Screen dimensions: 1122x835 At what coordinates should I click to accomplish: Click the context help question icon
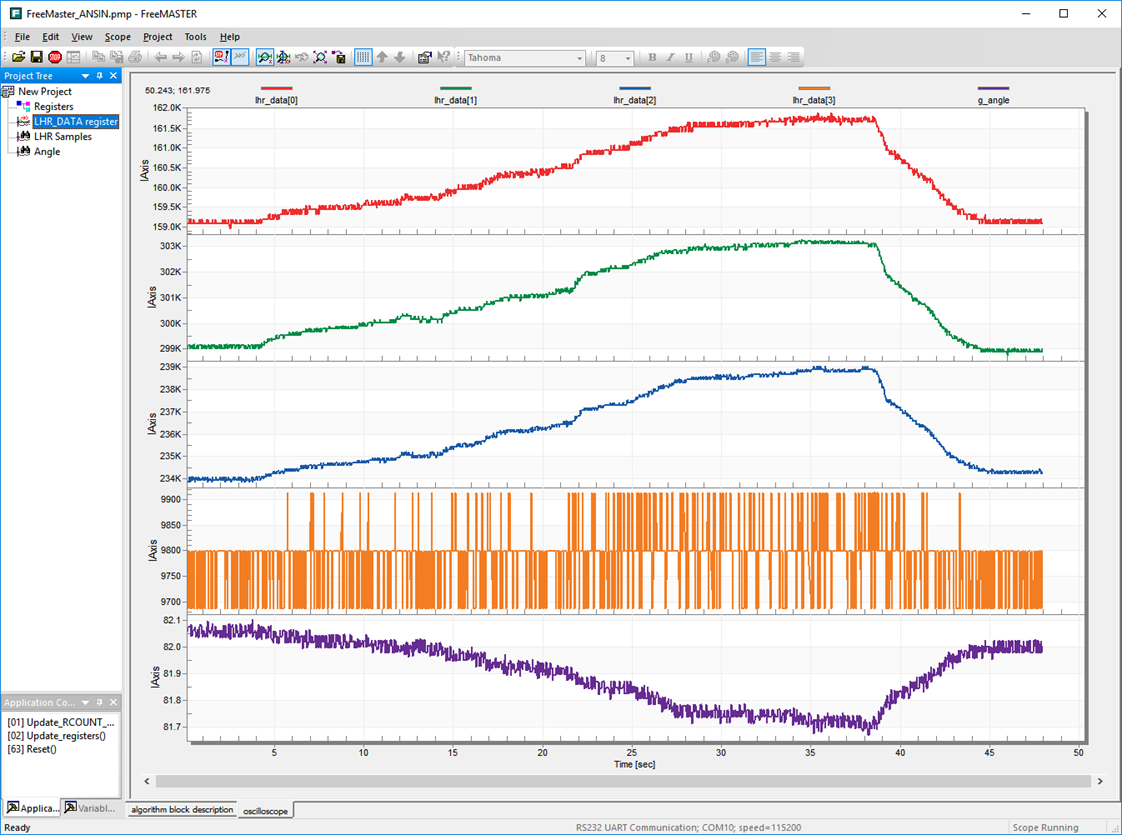pyautogui.click(x=444, y=57)
